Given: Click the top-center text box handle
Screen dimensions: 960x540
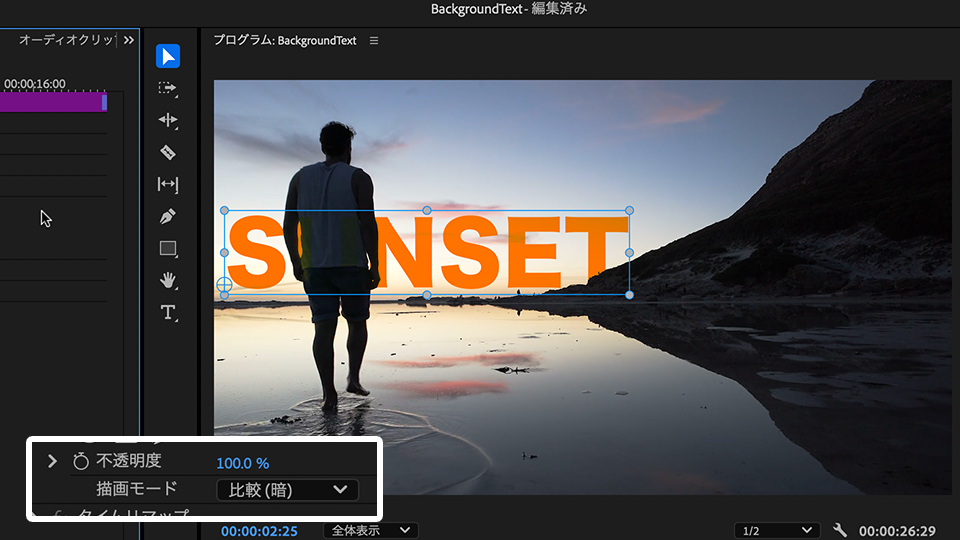Looking at the screenshot, I should point(427,211).
